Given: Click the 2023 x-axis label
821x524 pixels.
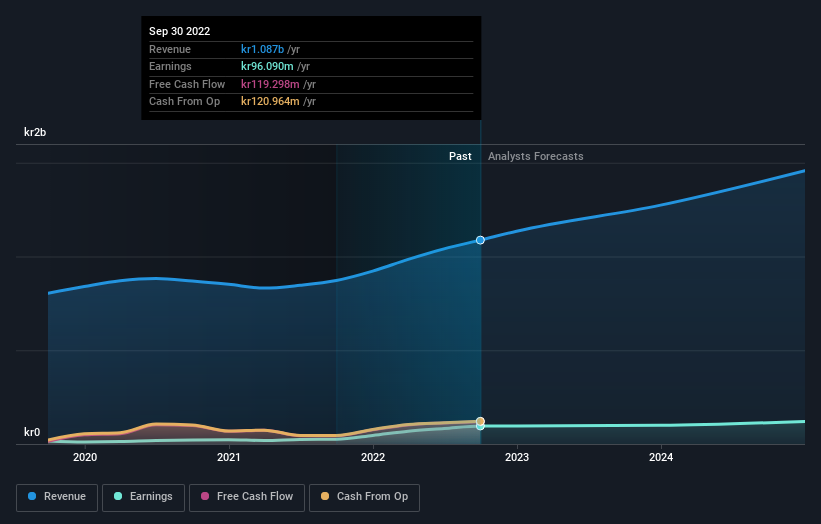Looking at the screenshot, I should coord(517,458).
